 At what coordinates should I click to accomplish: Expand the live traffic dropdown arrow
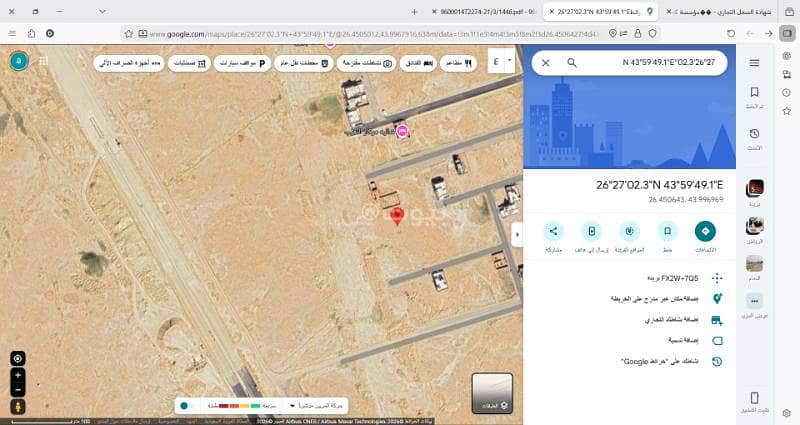pos(292,406)
